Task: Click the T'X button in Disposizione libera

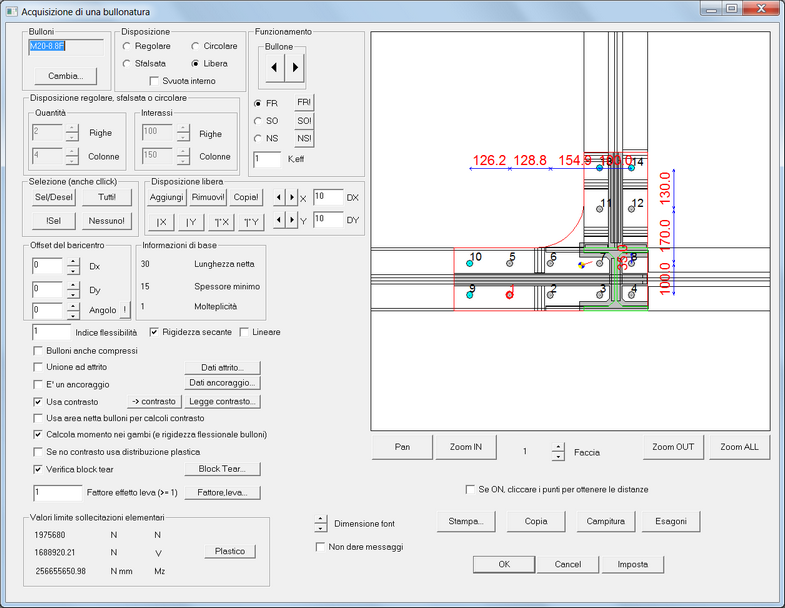Action: (x=222, y=221)
